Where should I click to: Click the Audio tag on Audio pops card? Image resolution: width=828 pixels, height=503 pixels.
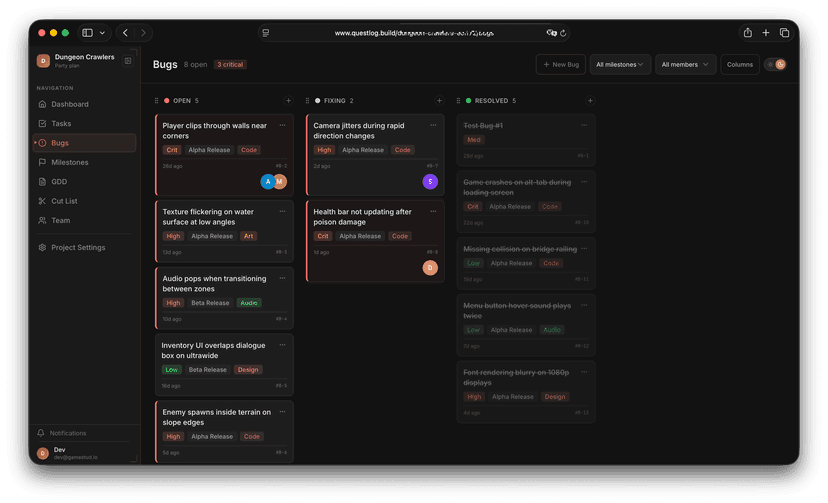click(x=249, y=303)
